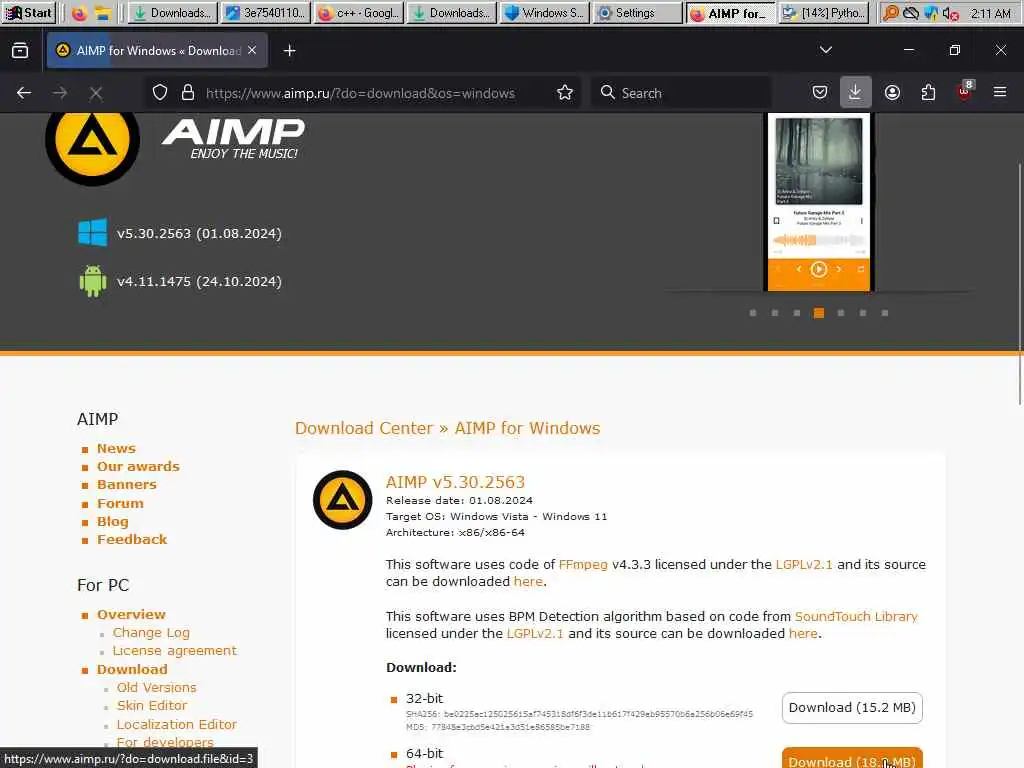The width and height of the screenshot is (1024, 768).
Task: Click 'here' link for SoundTouch source
Action: (803, 633)
